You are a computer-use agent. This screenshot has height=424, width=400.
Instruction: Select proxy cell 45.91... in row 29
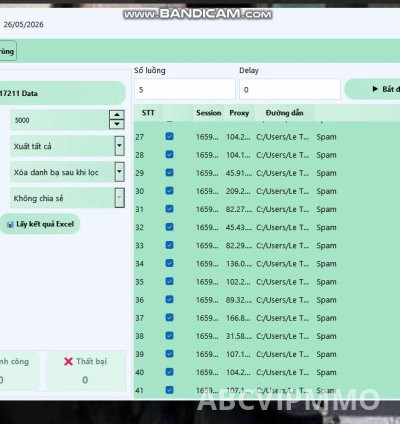[239, 173]
